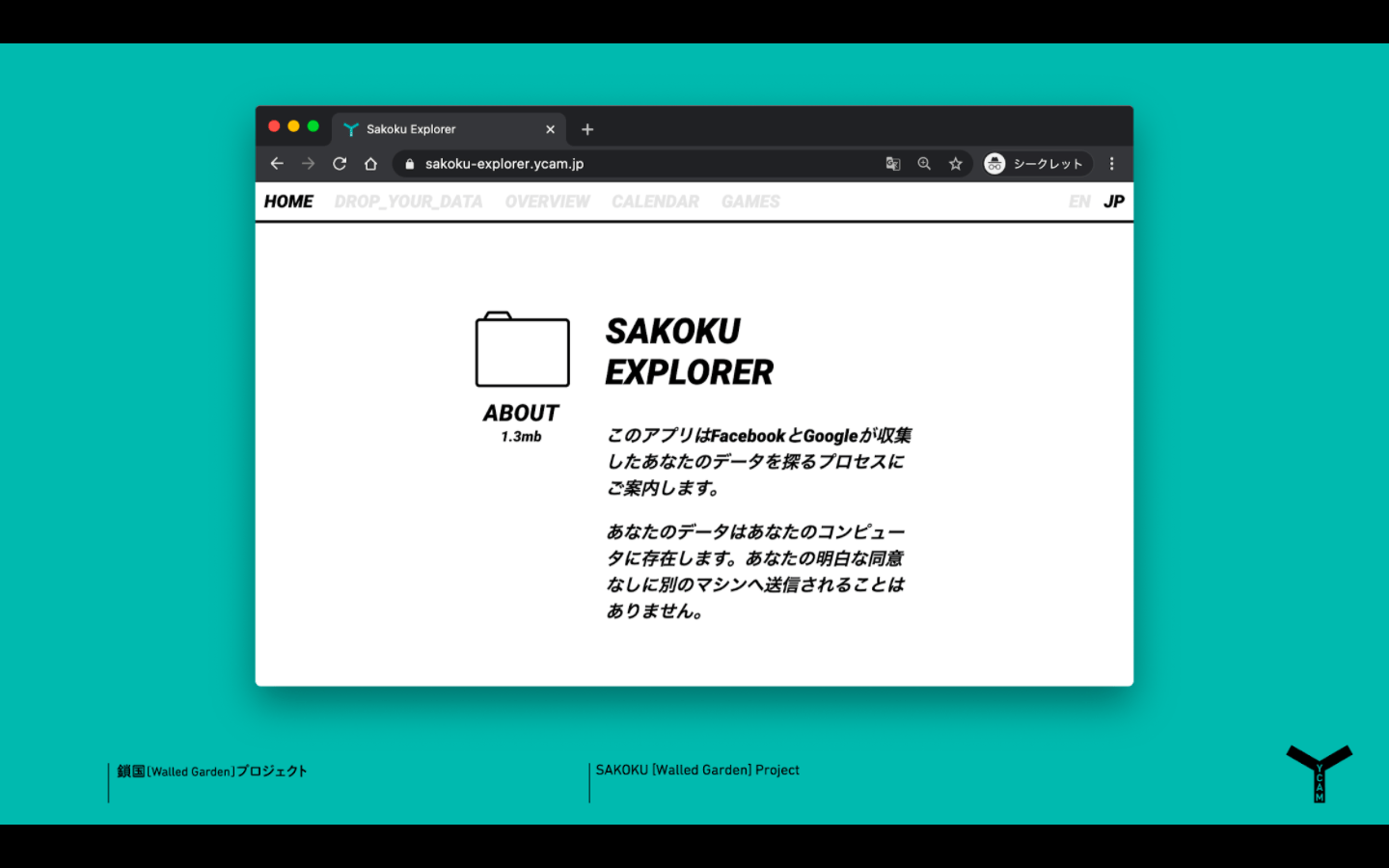
Task: Click the browser back arrow
Action: tap(277, 164)
